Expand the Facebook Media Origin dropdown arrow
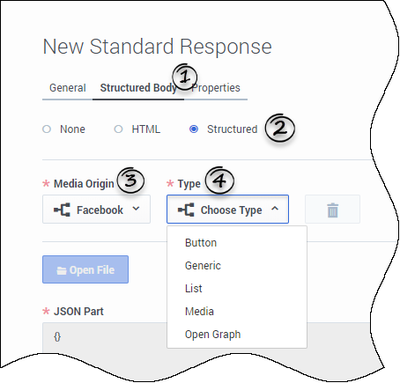 click(x=136, y=209)
